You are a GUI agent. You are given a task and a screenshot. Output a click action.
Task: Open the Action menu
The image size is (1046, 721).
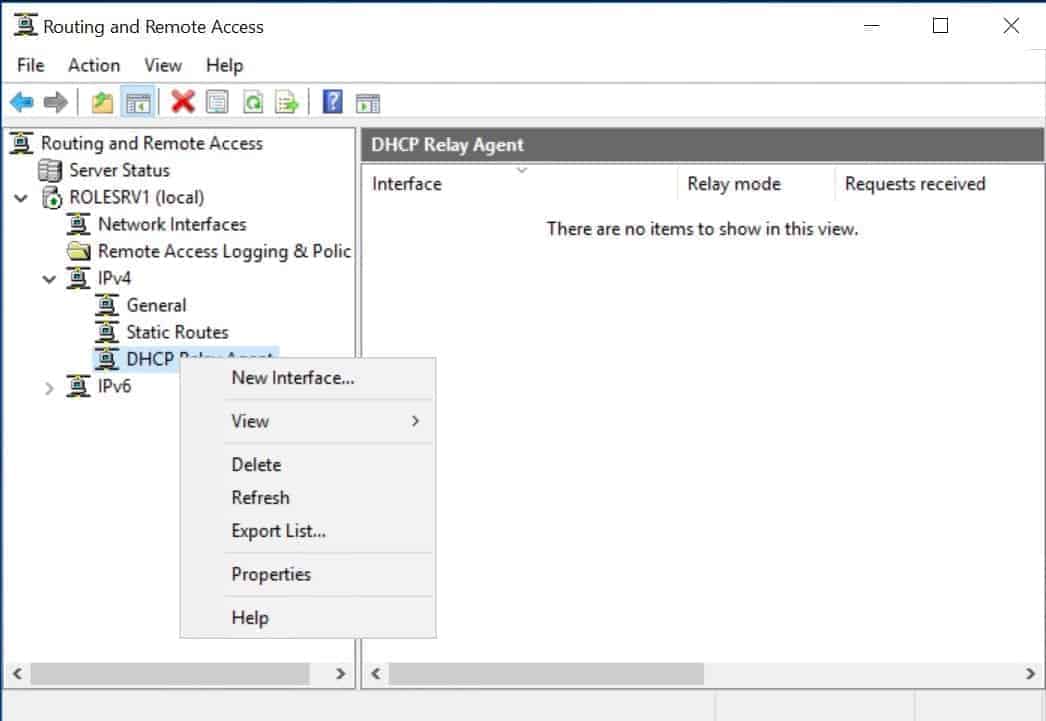click(93, 65)
